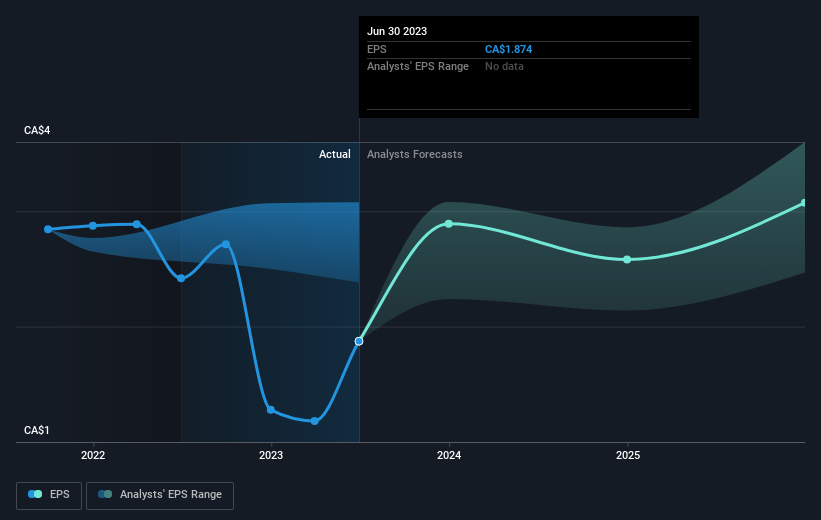Click the 'Analysts' EPS Range' tooltip row label
Viewport: 821px width, 520px height.
418,67
